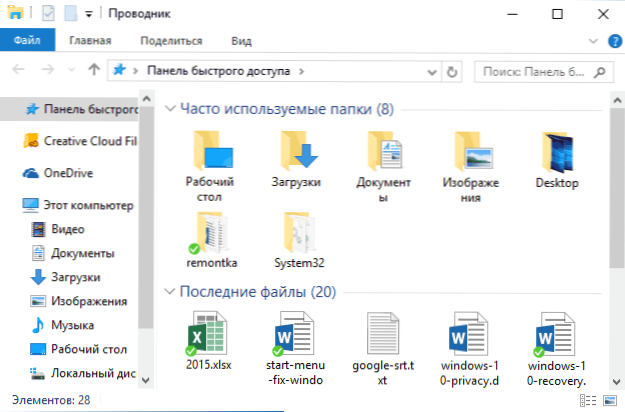Go up one folder level arrow

94,70
